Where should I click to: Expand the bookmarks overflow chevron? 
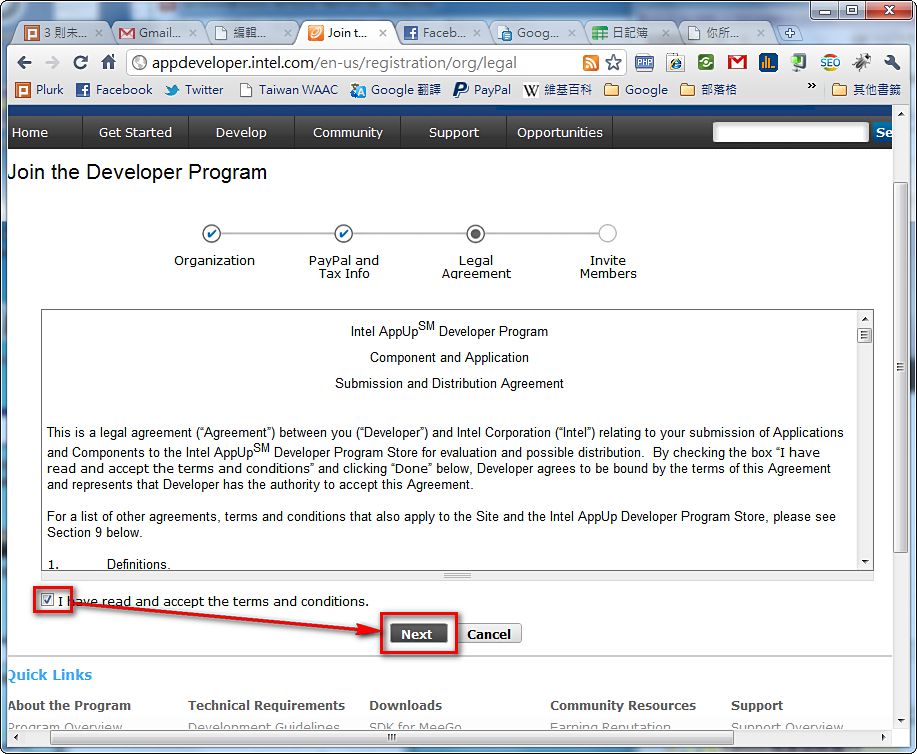[811, 86]
